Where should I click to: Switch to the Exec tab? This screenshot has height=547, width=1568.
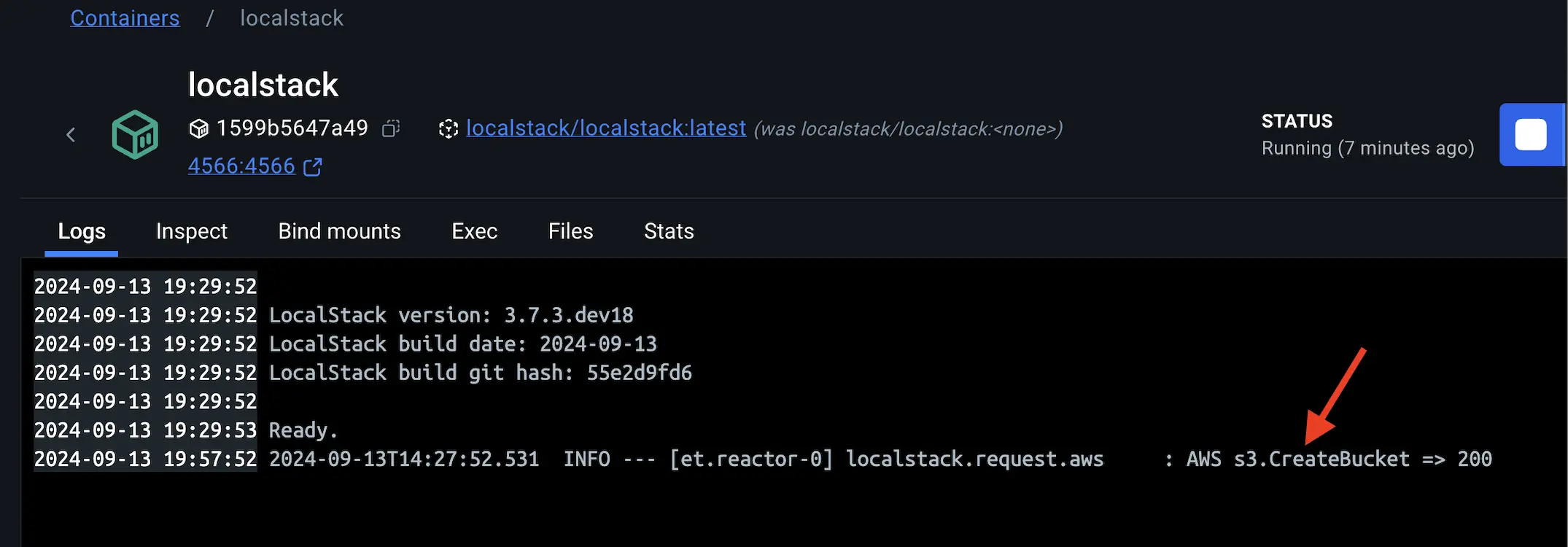click(474, 231)
